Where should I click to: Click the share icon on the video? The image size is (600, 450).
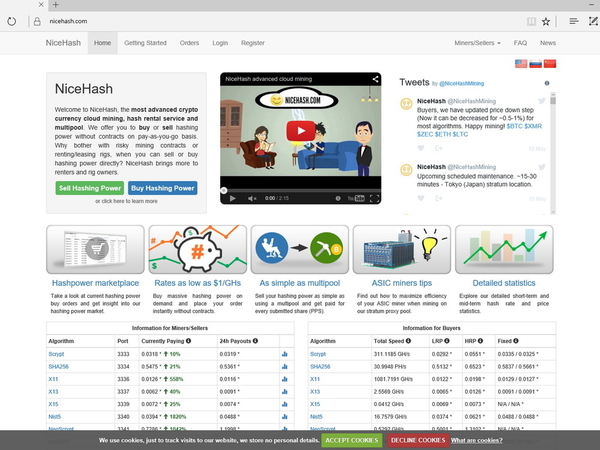376,79
